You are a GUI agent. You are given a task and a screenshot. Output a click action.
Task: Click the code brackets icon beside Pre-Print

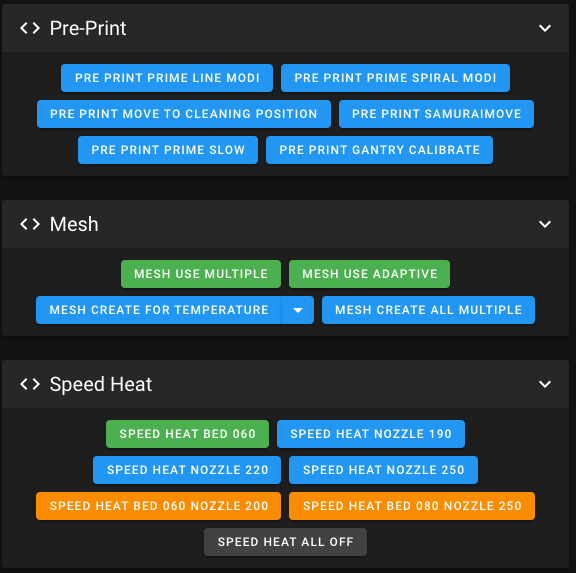[30, 28]
